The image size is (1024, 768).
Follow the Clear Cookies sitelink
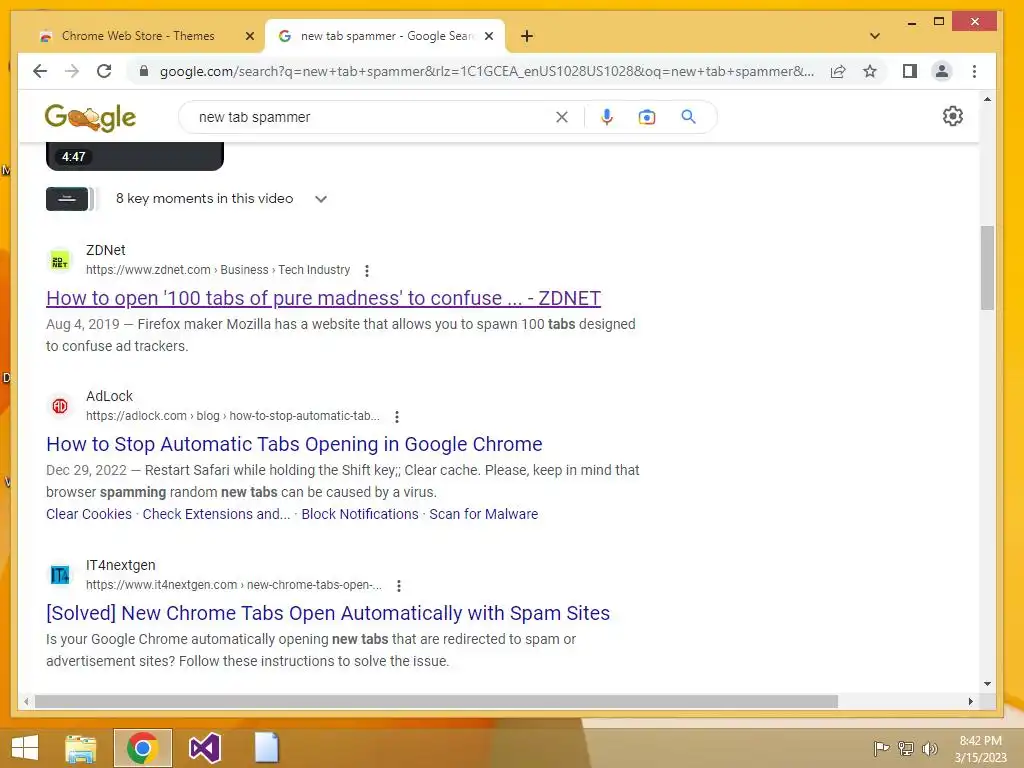pos(89,514)
